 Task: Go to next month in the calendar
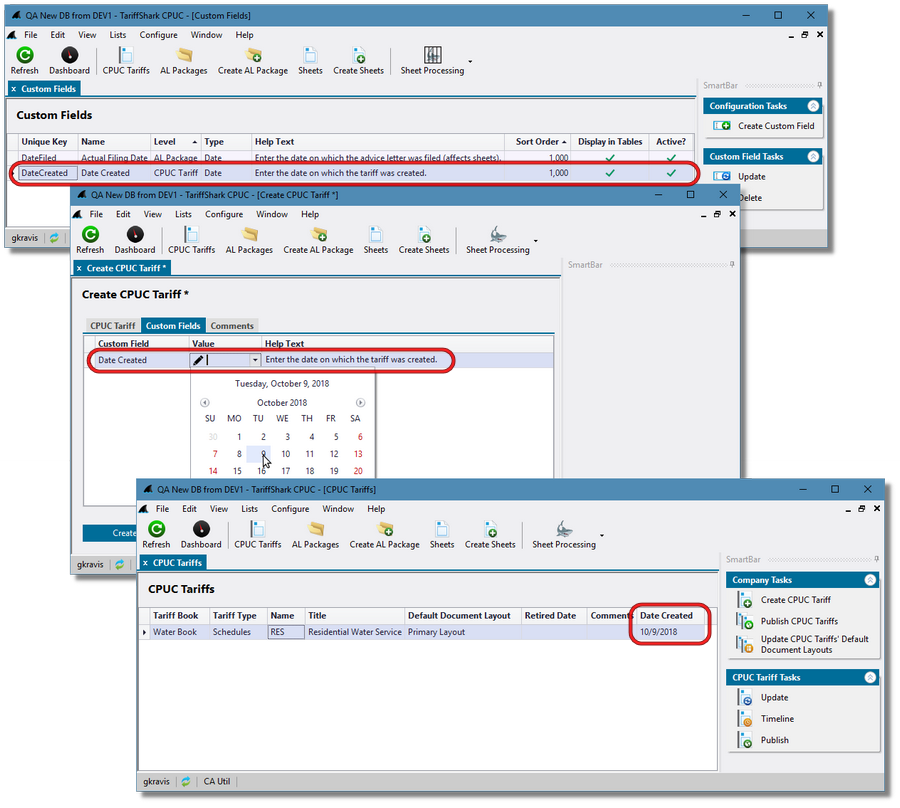click(x=360, y=403)
